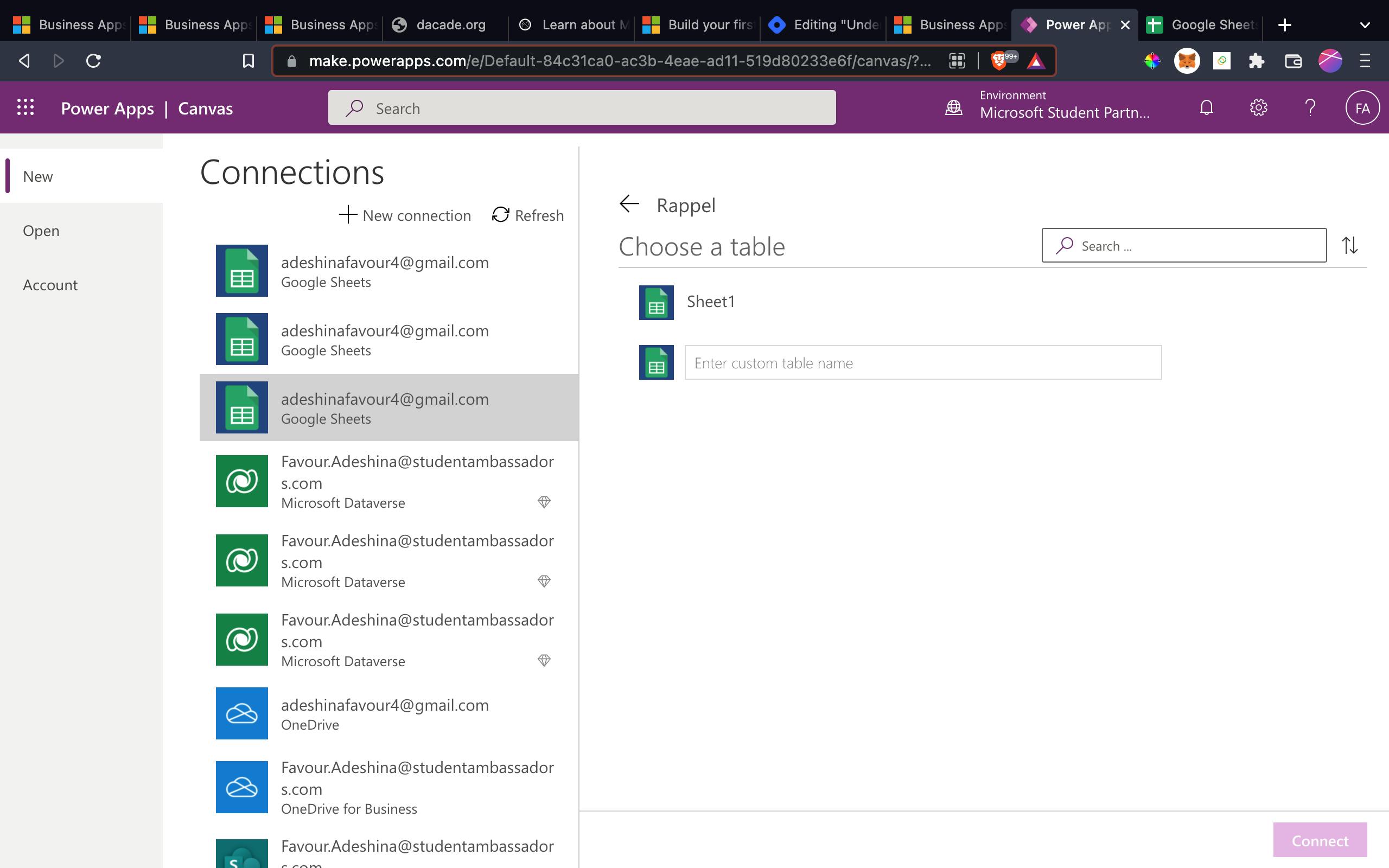This screenshot has height=868, width=1389.
Task: Switch to the dacade.org browser tab
Action: [444, 25]
